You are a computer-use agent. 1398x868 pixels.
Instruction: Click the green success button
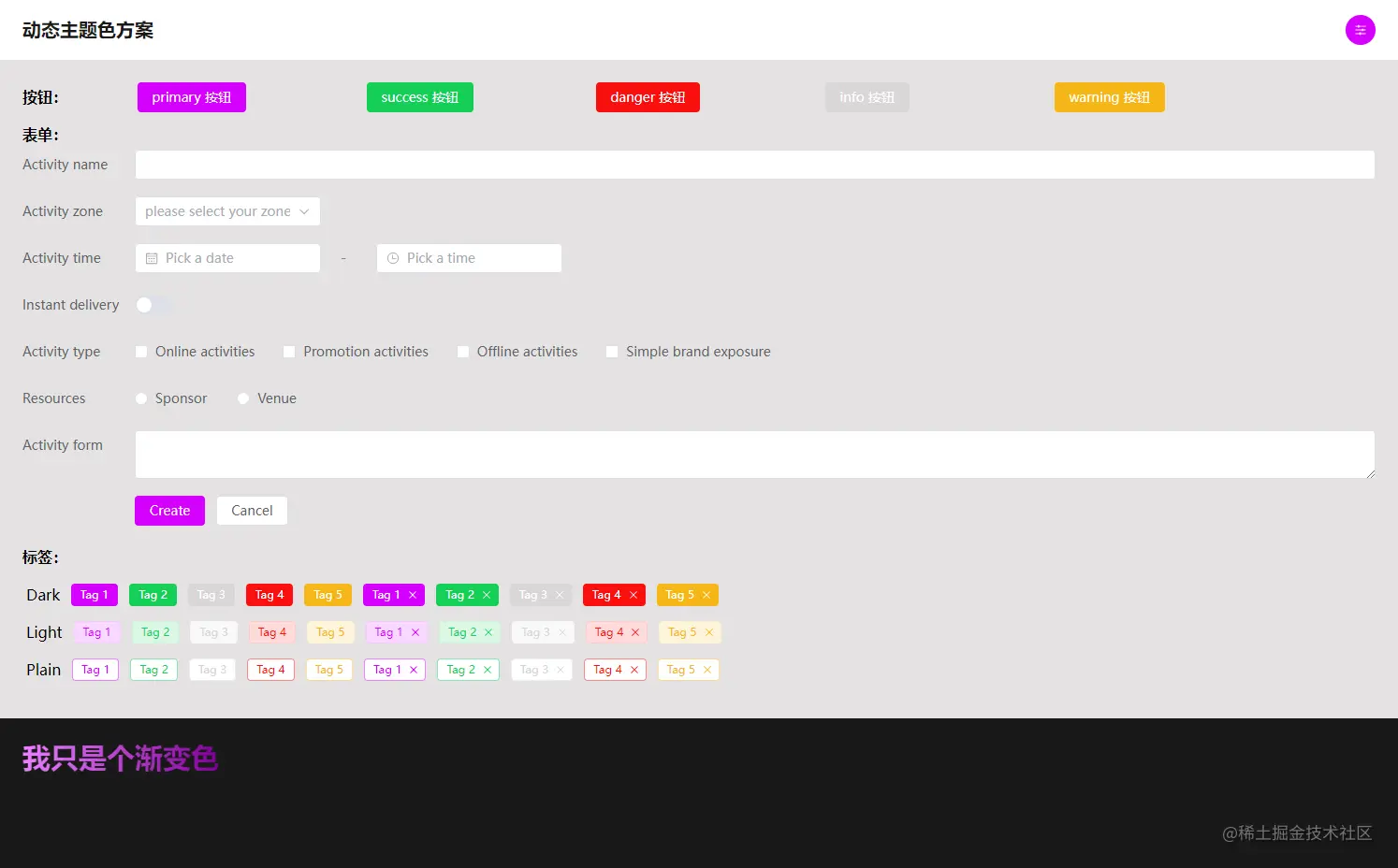[419, 97]
